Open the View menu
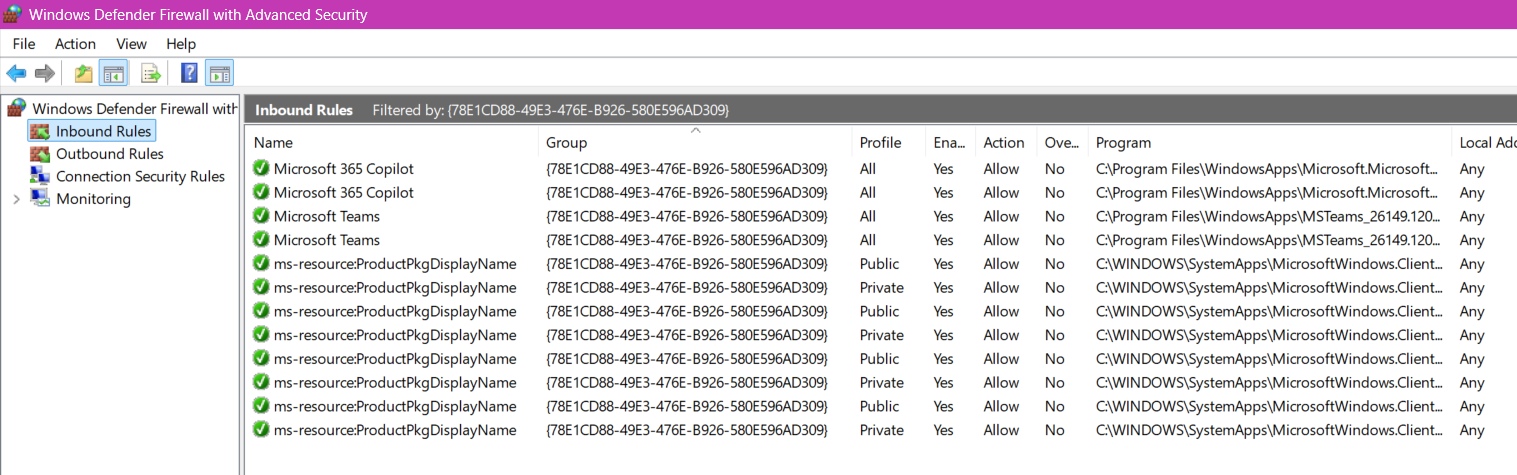The height and width of the screenshot is (475, 1517). pos(131,44)
